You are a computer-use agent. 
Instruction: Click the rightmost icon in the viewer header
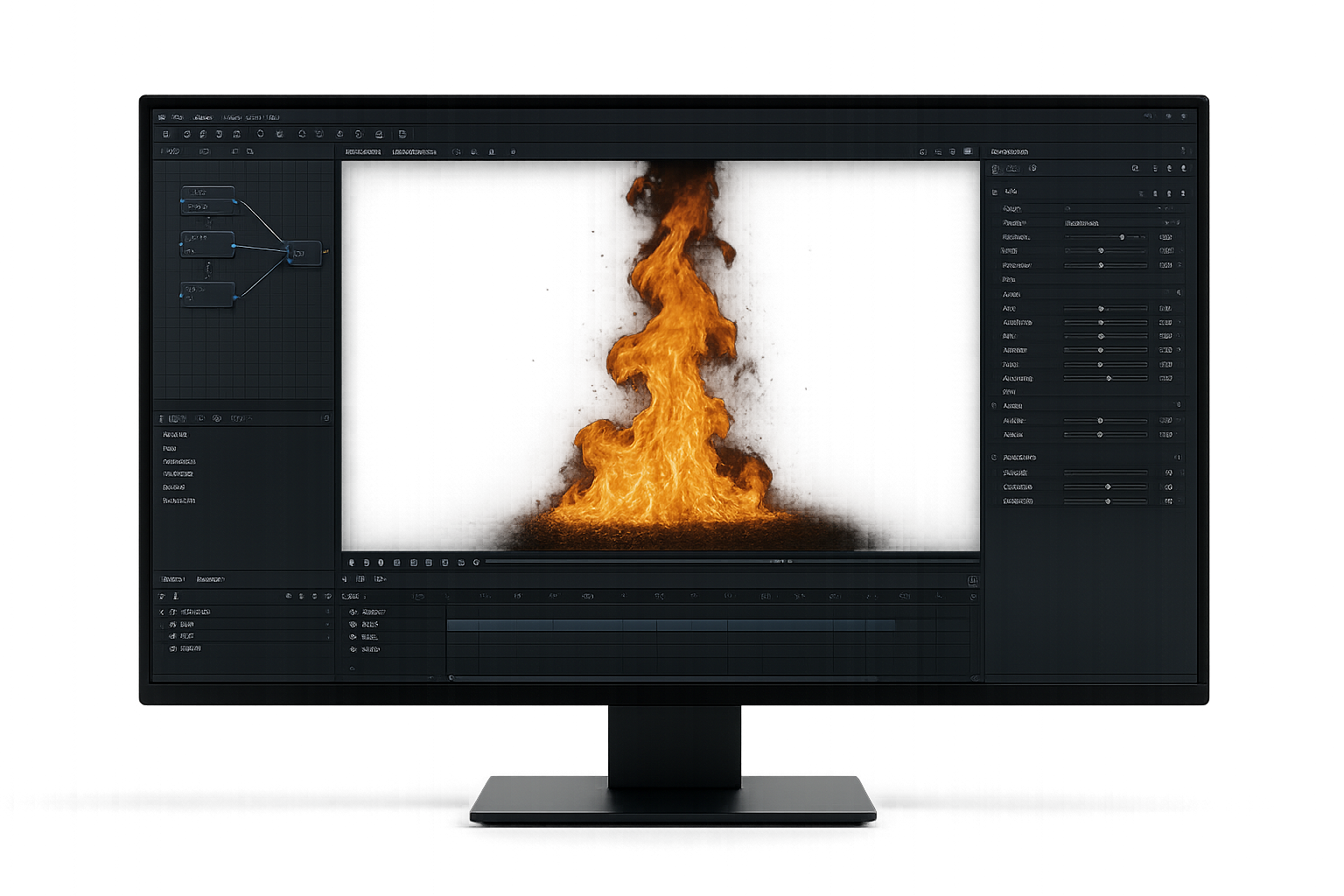coord(968,151)
